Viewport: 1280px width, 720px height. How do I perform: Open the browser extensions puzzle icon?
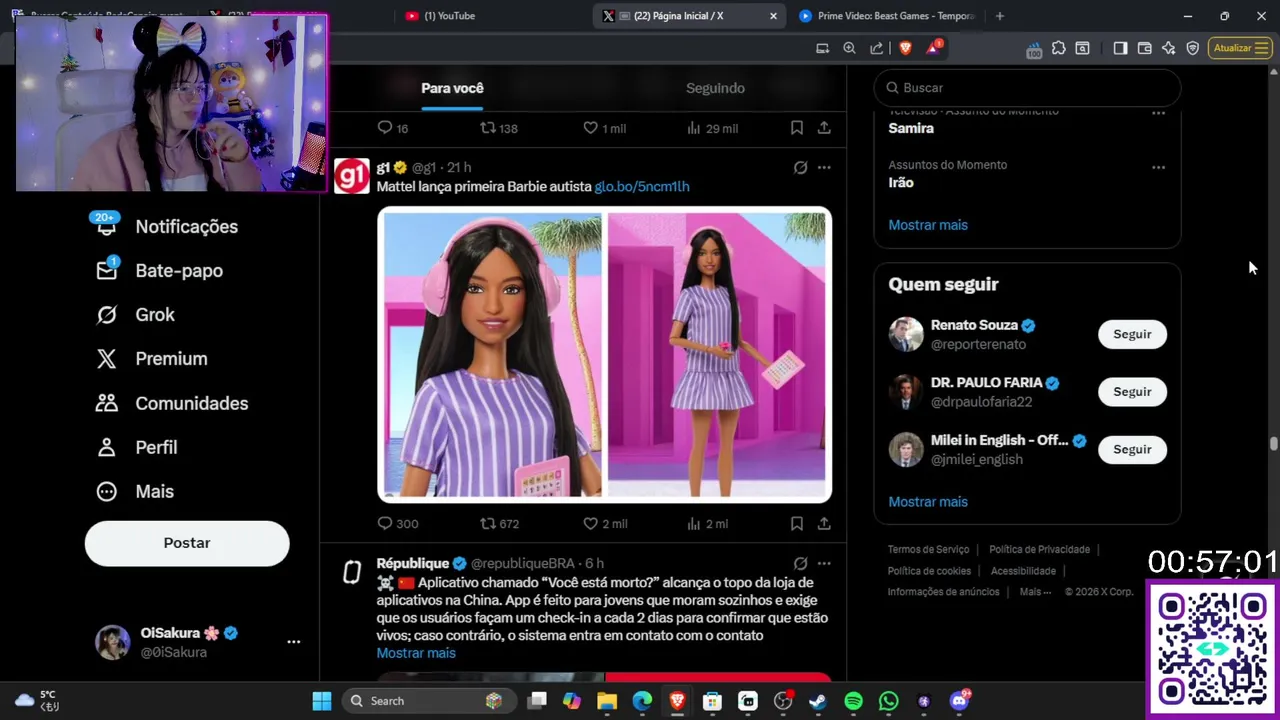1058,48
